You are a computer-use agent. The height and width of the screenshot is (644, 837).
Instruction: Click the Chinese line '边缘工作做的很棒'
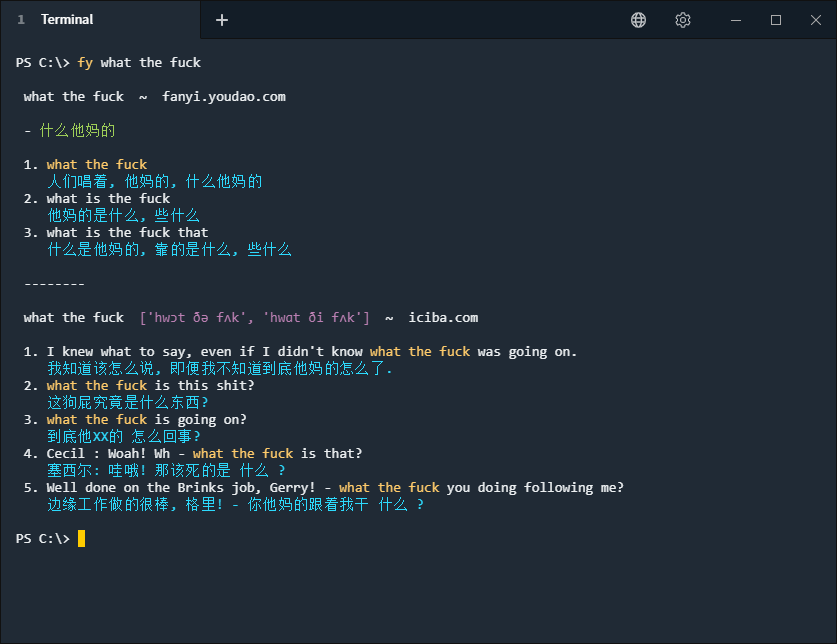235,505
